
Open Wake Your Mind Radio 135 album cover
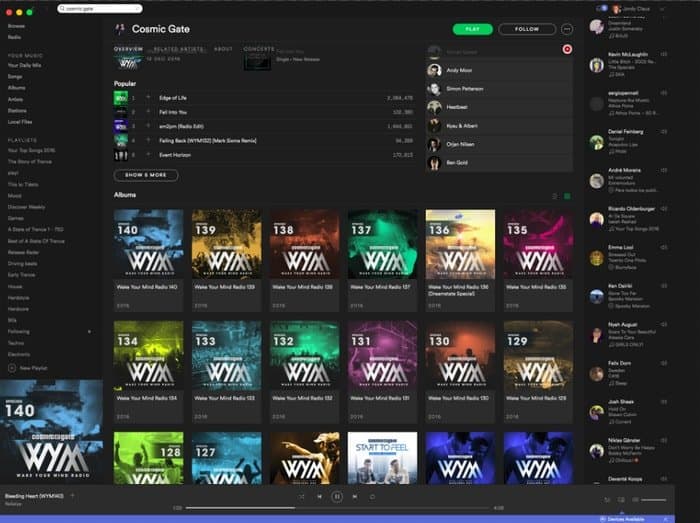[538, 244]
